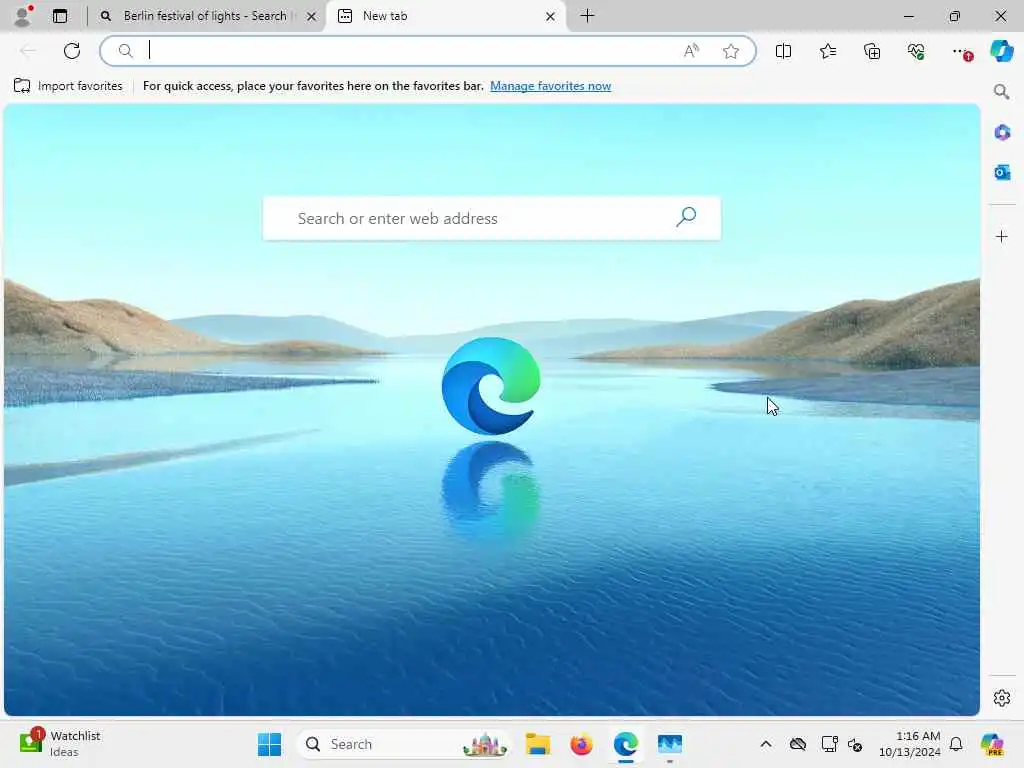
Task: Open a new tab with plus button
Action: (587, 16)
